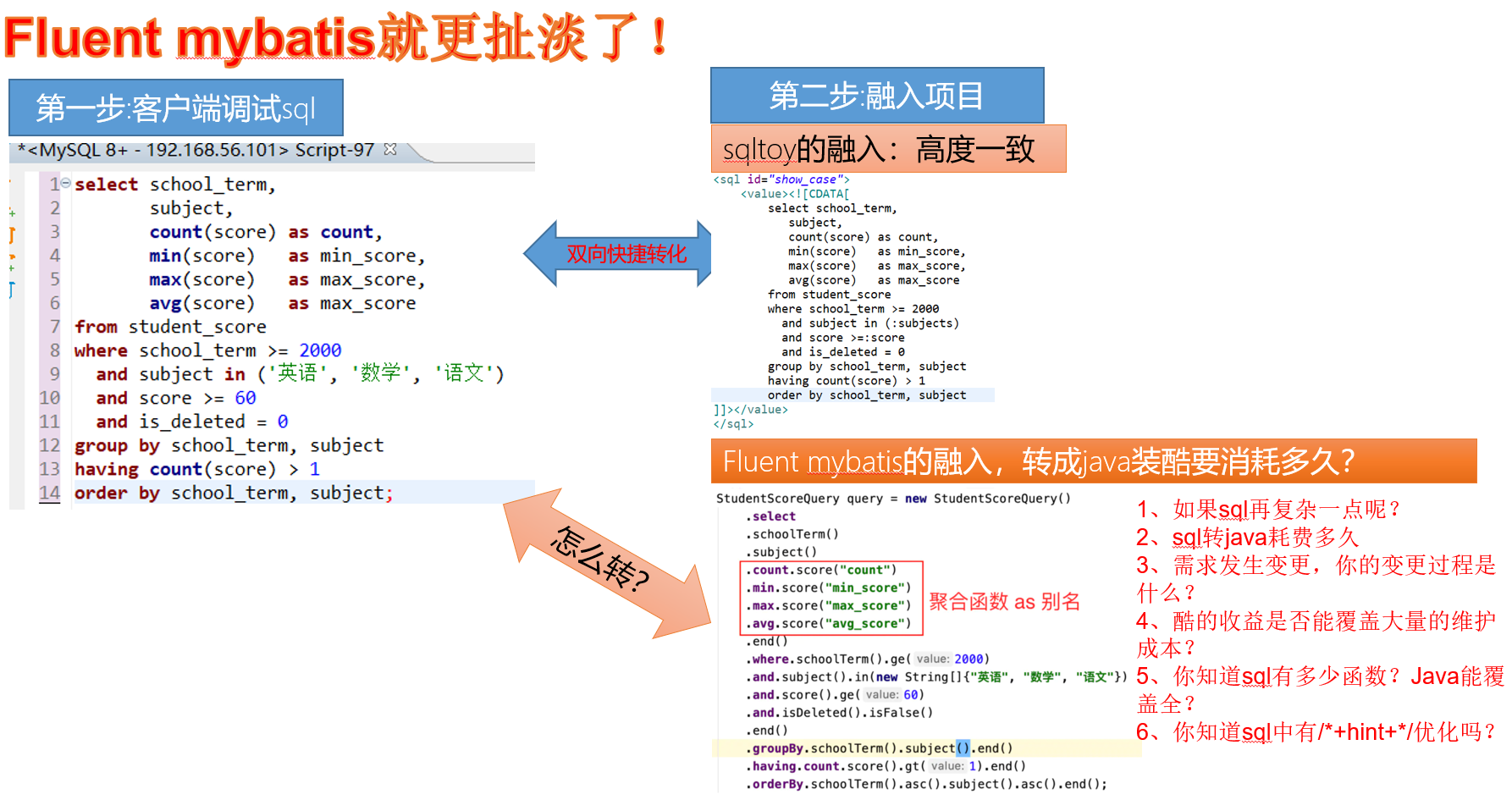Click the 第一步:客户端调试sql header
The height and width of the screenshot is (800, 1512).
174,108
